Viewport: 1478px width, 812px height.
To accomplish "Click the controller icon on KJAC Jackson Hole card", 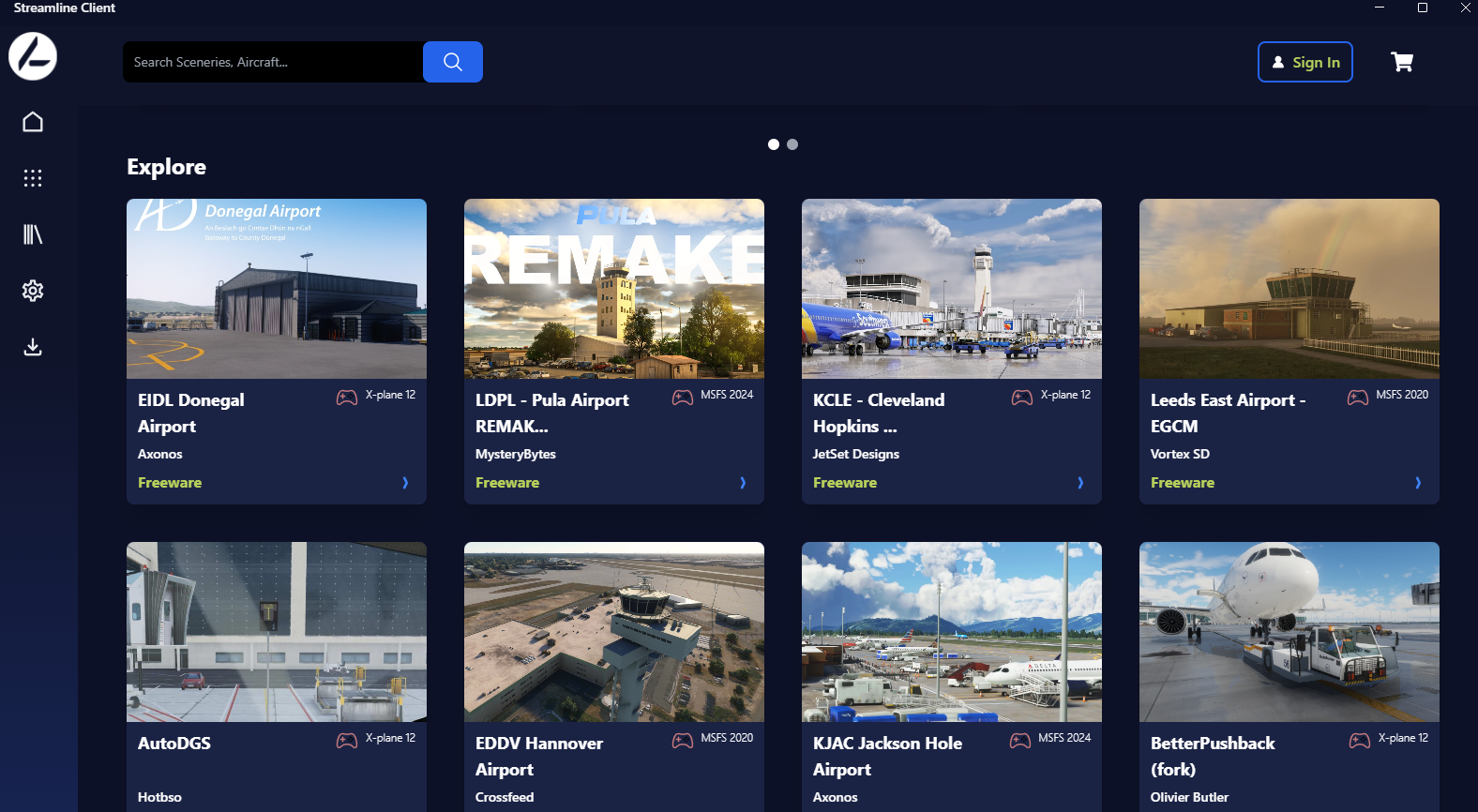I will [x=1020, y=741].
